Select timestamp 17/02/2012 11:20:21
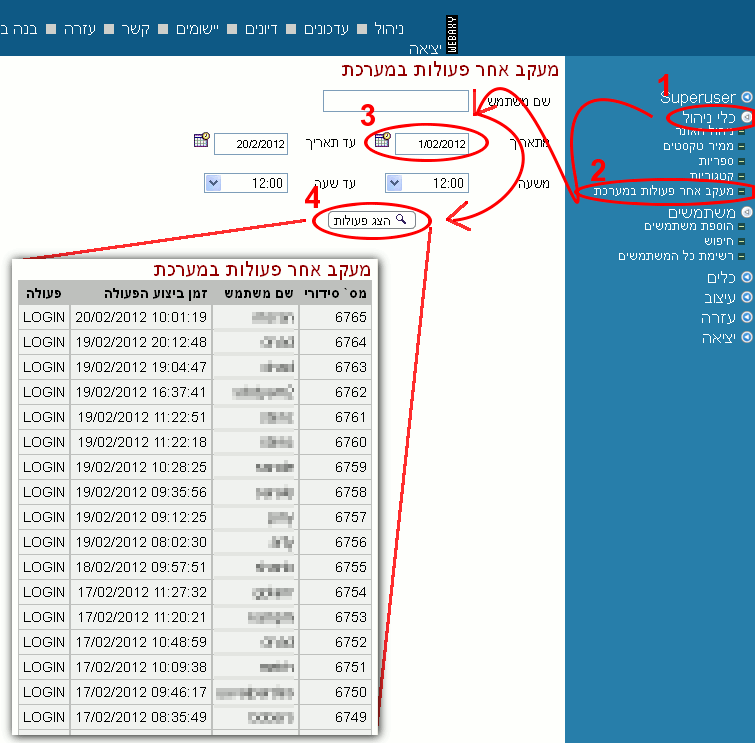 click(x=142, y=617)
